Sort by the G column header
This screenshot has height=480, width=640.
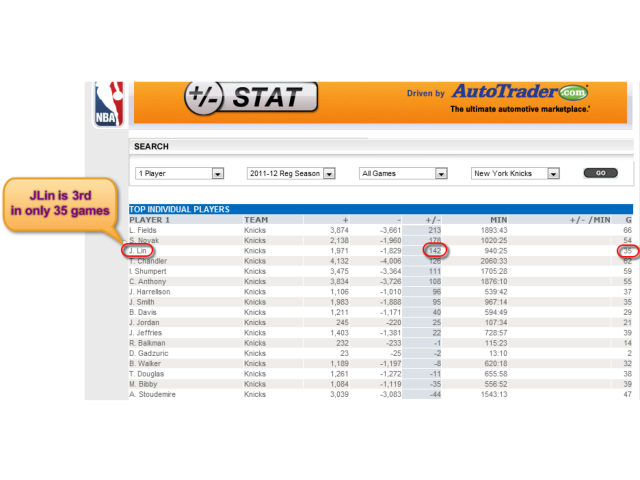[x=628, y=220]
